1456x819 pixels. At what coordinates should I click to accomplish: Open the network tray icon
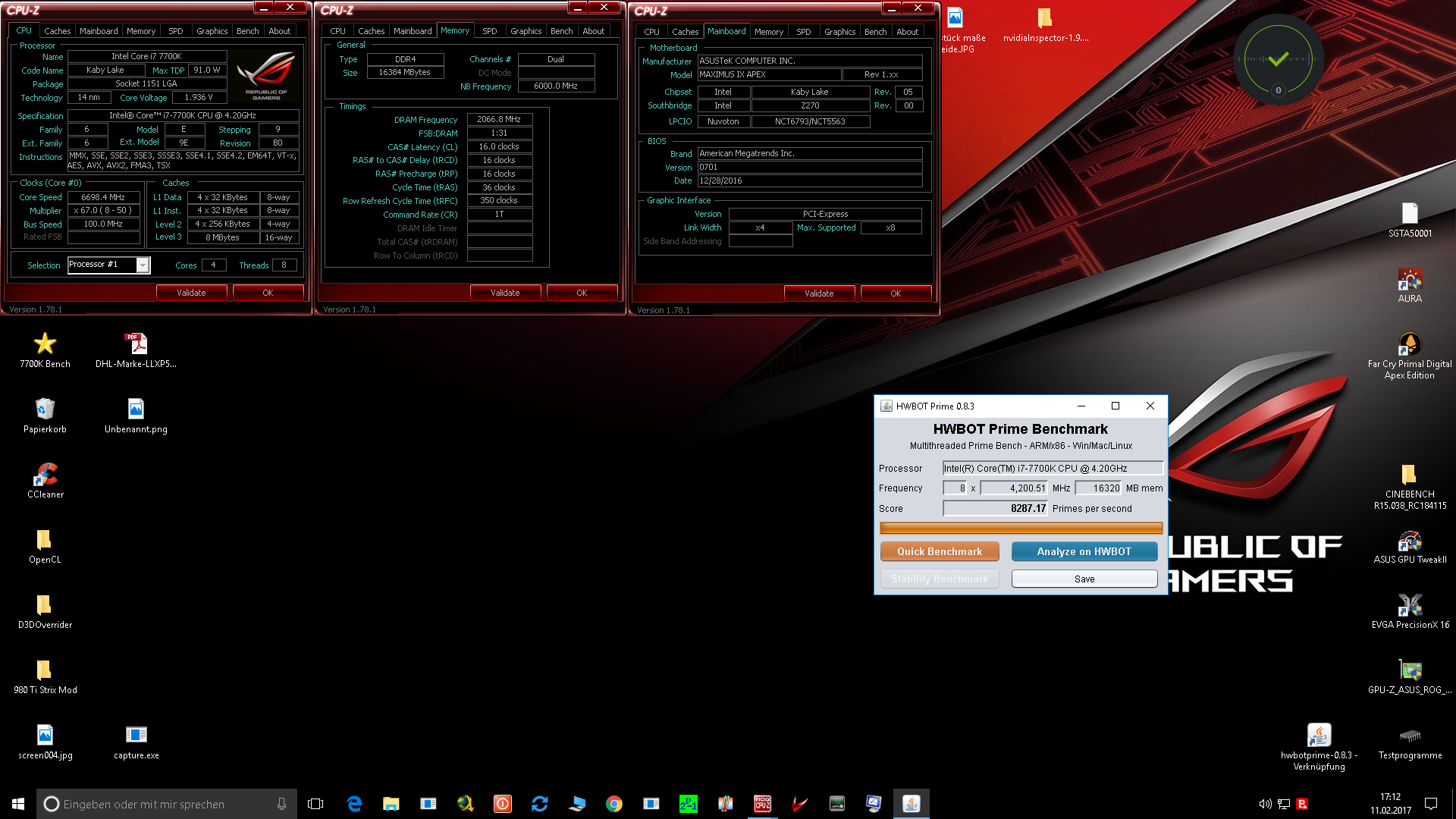(x=1284, y=804)
